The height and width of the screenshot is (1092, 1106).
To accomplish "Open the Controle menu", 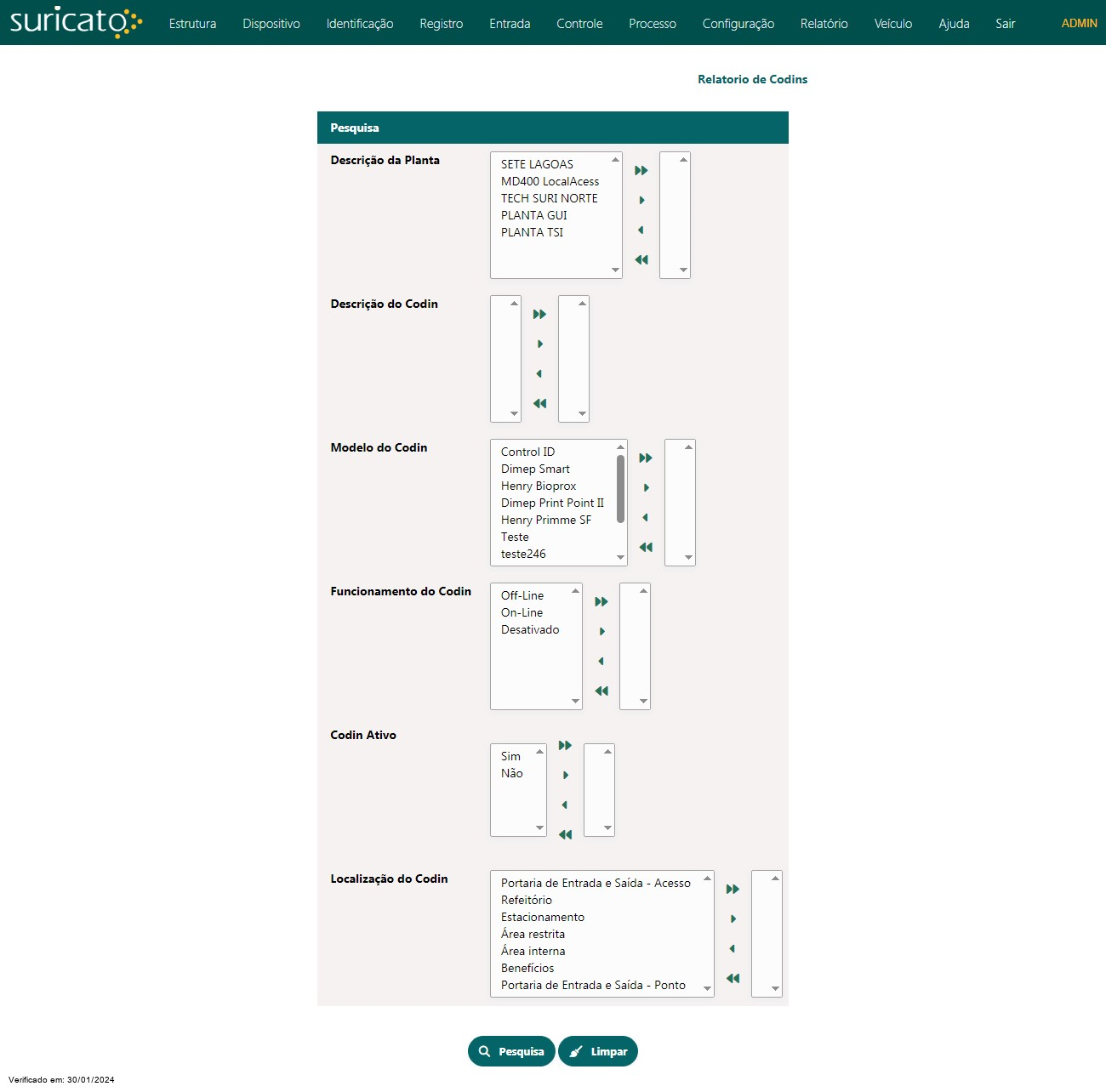I will pyautogui.click(x=579, y=24).
